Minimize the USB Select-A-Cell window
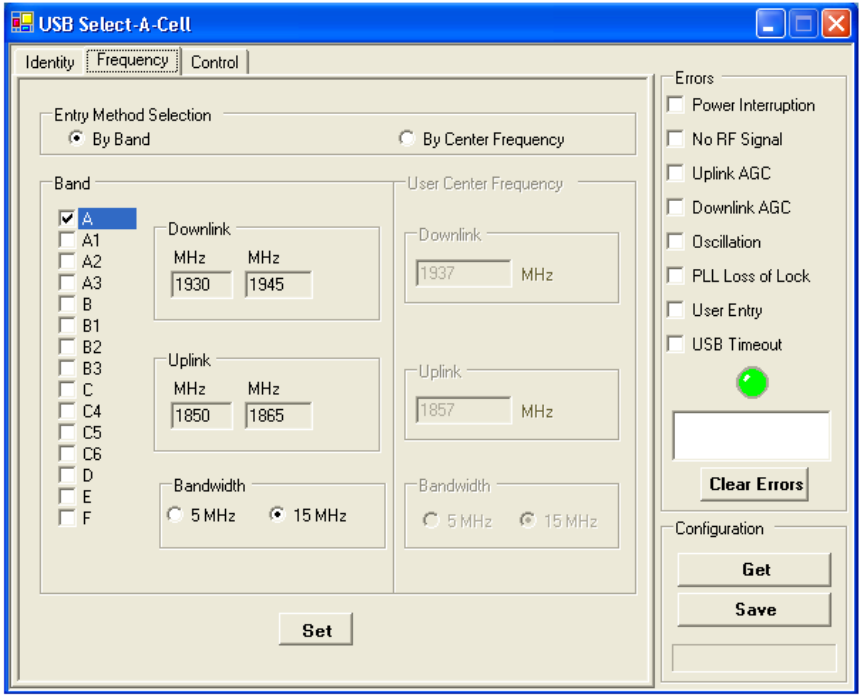 (x=770, y=24)
